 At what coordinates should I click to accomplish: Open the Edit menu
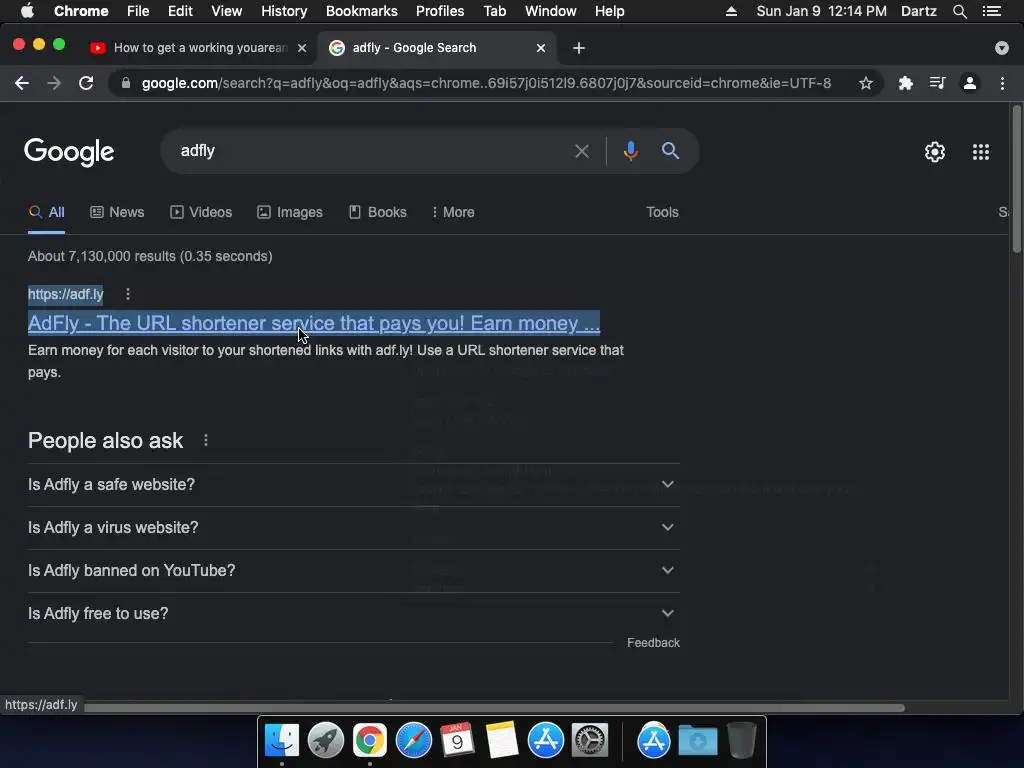(180, 11)
